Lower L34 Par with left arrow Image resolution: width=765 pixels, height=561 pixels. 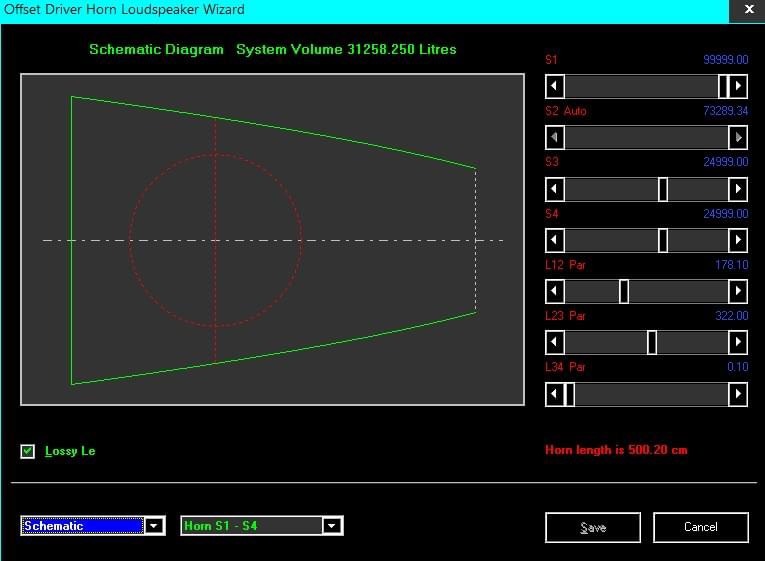(555, 394)
